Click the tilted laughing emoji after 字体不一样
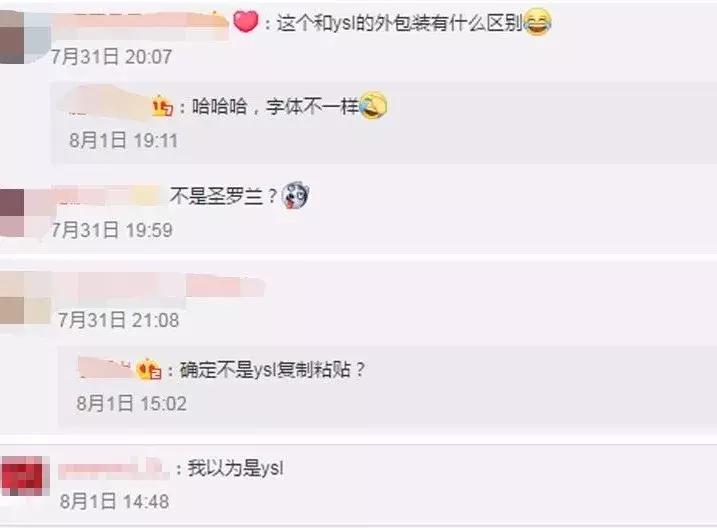The height and width of the screenshot is (528, 717). point(373,106)
